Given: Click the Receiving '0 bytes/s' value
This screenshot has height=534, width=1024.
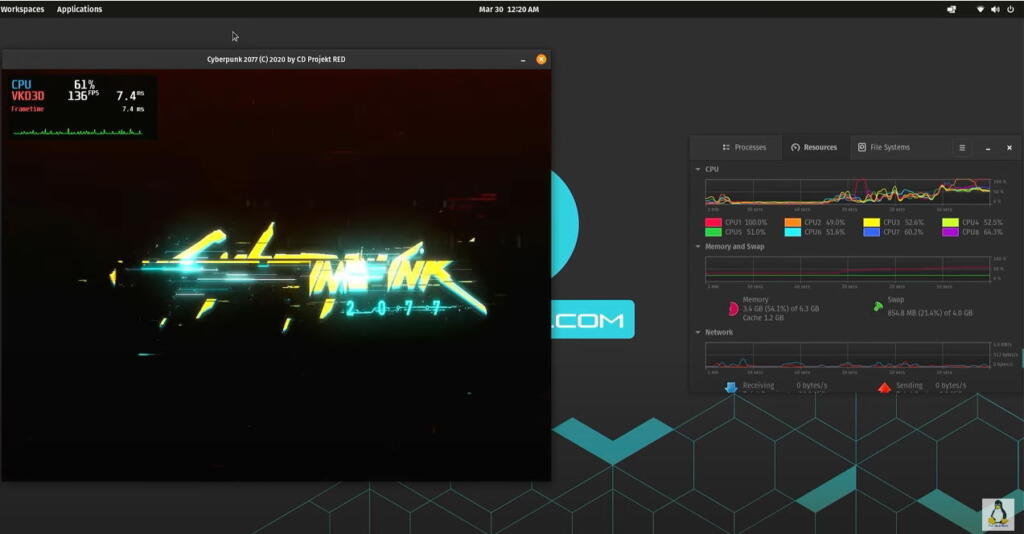Looking at the screenshot, I should (811, 386).
